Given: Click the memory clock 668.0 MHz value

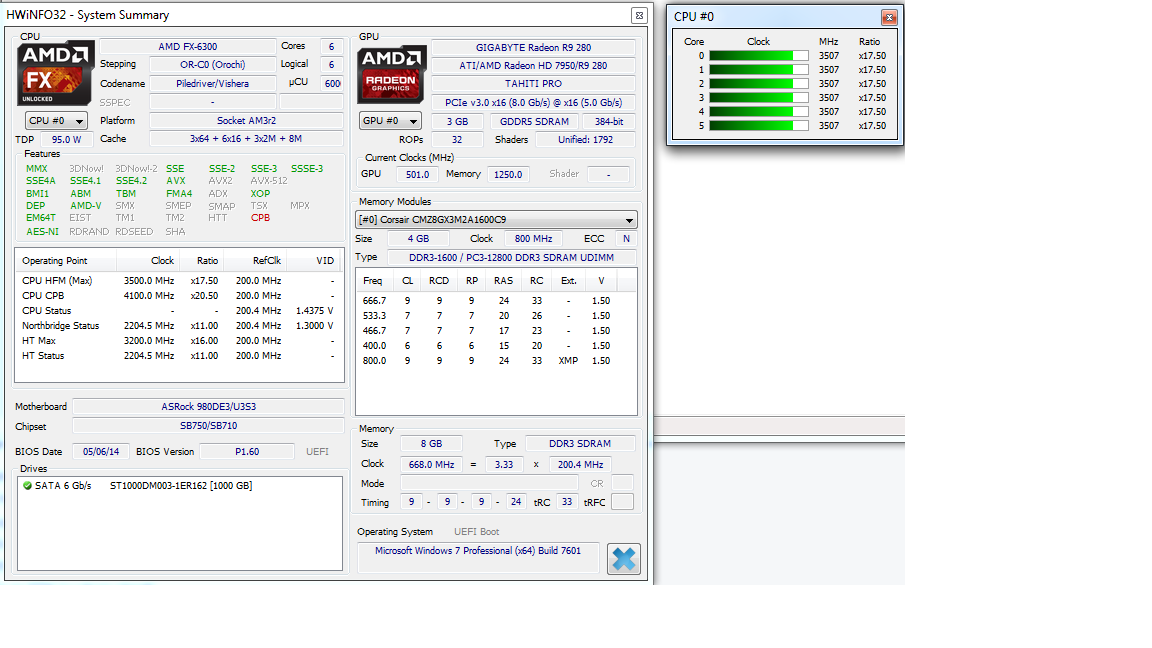Looking at the screenshot, I should (431, 464).
